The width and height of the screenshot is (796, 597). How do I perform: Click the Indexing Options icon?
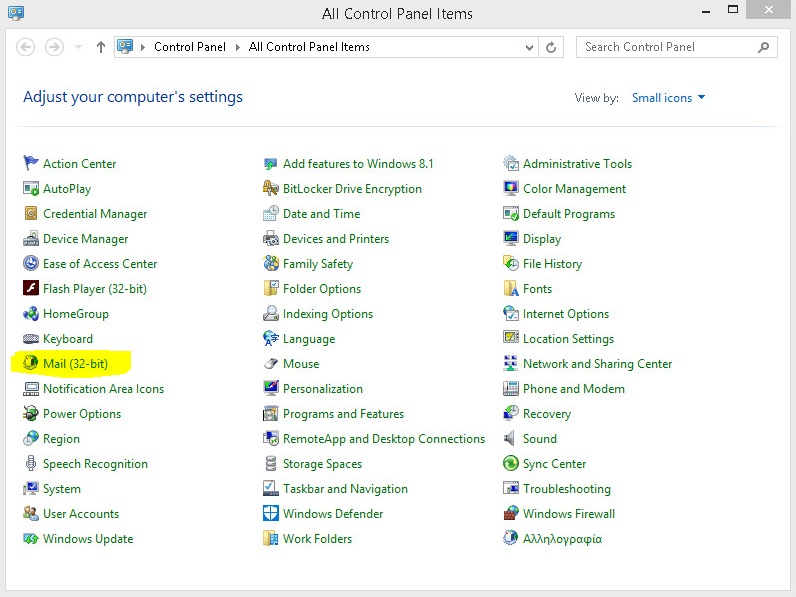(271, 313)
